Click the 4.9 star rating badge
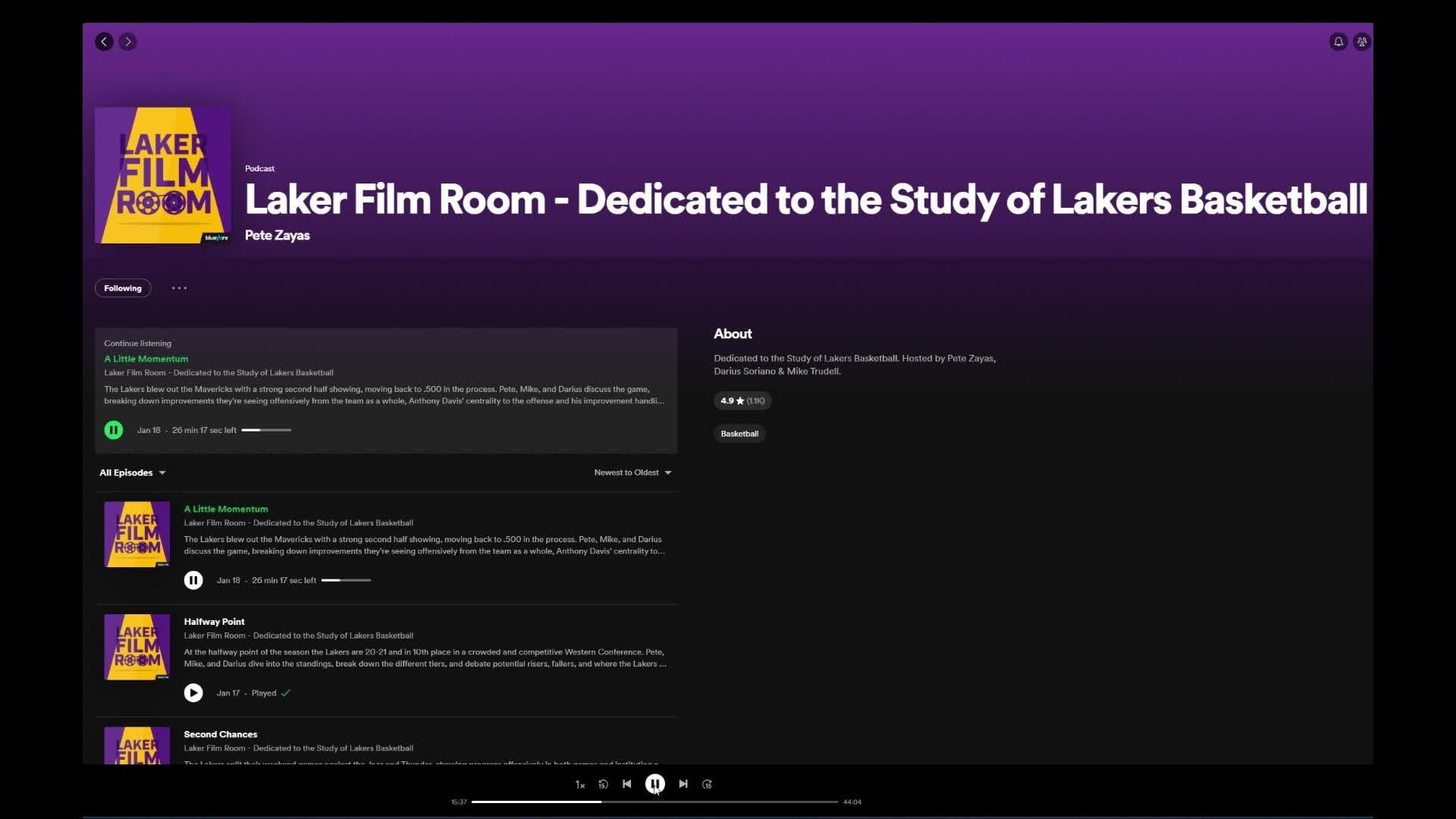This screenshot has height=819, width=1456. tap(742, 400)
